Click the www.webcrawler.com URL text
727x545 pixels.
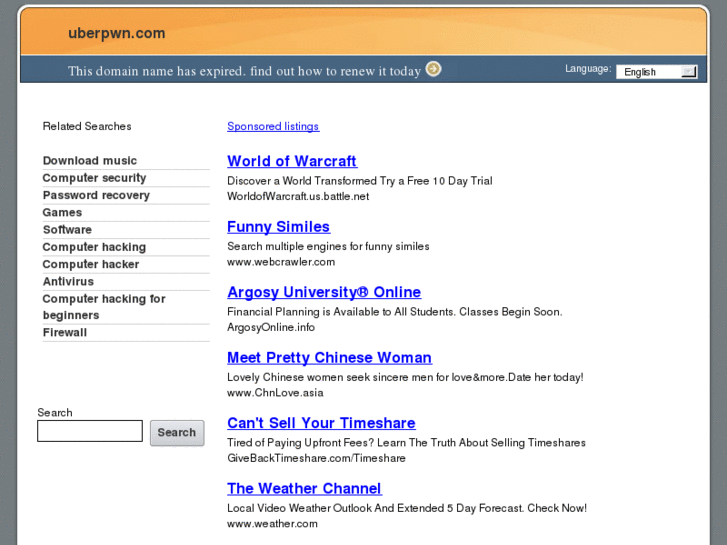click(x=281, y=262)
